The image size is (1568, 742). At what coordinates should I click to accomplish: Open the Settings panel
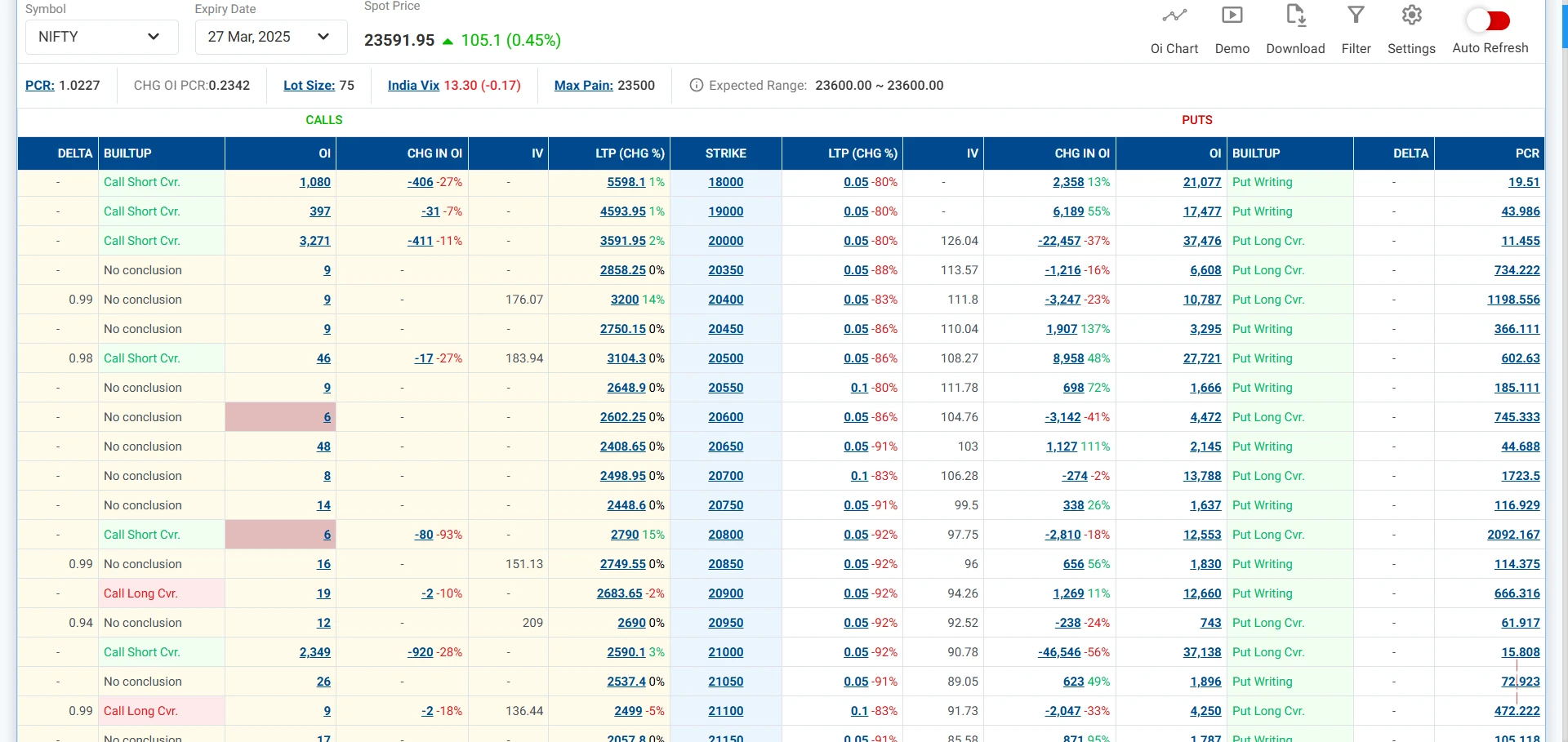1412,29
